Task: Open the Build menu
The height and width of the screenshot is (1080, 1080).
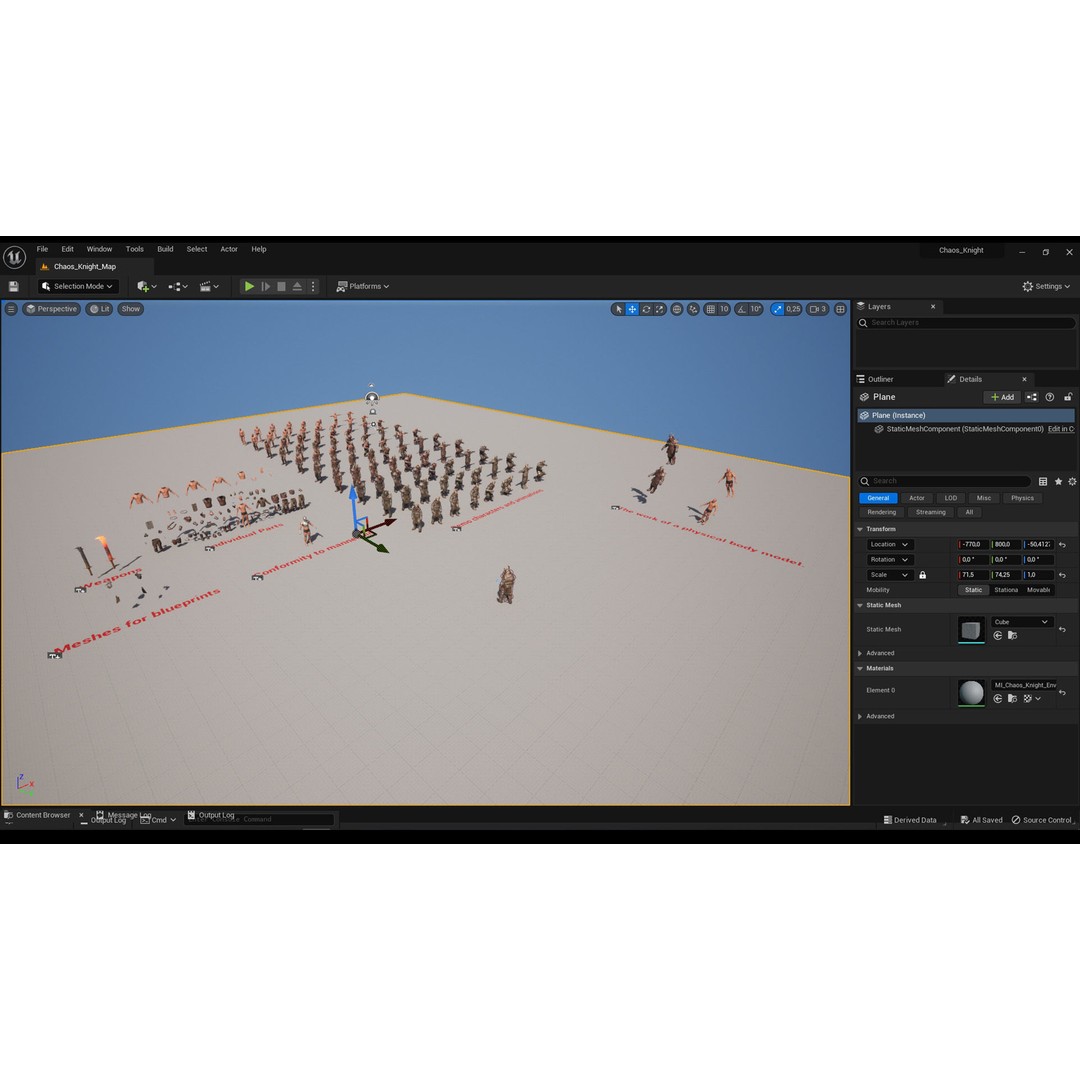Action: pyautogui.click(x=165, y=249)
